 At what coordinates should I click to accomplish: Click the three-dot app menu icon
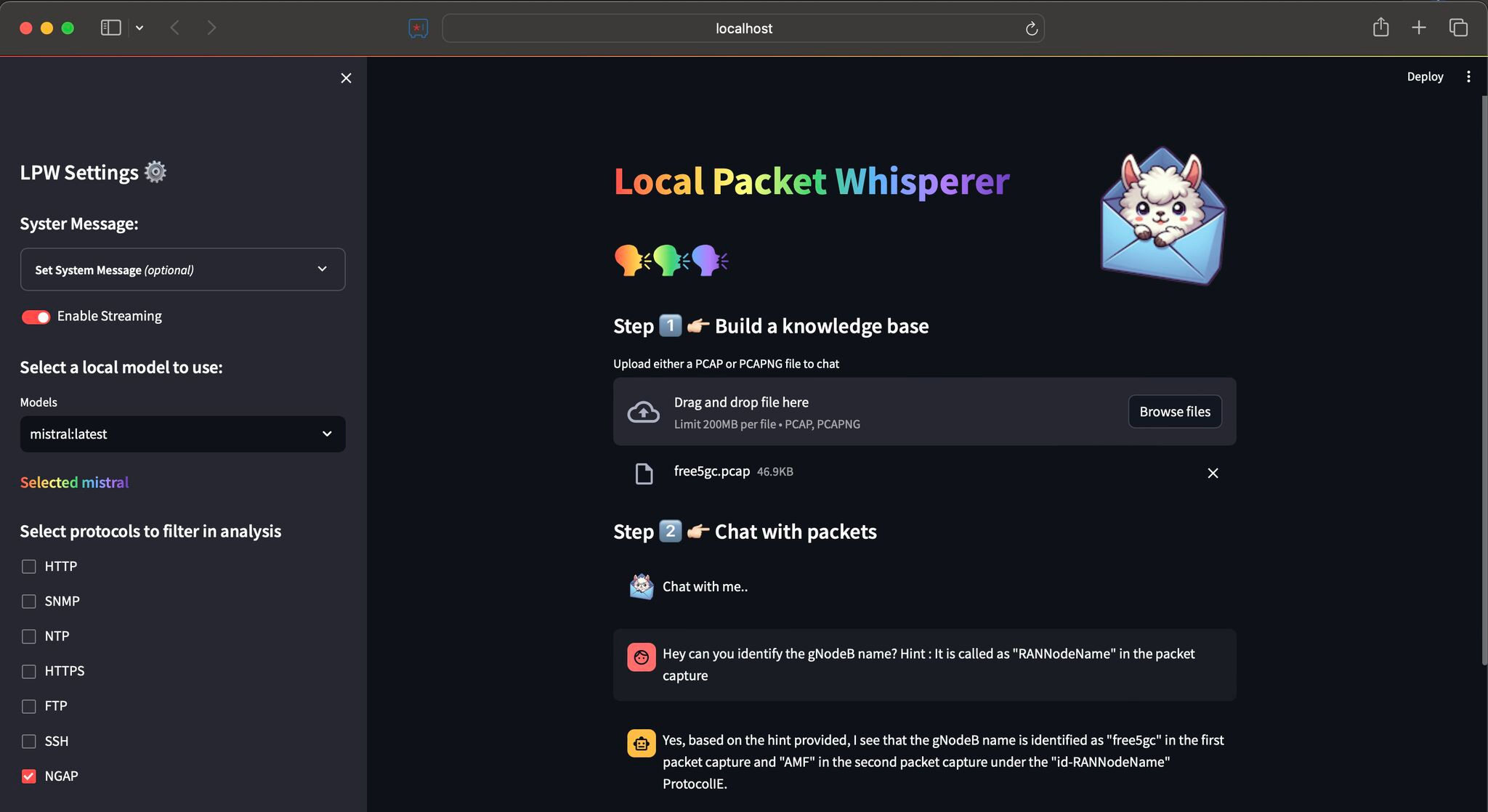(1468, 76)
